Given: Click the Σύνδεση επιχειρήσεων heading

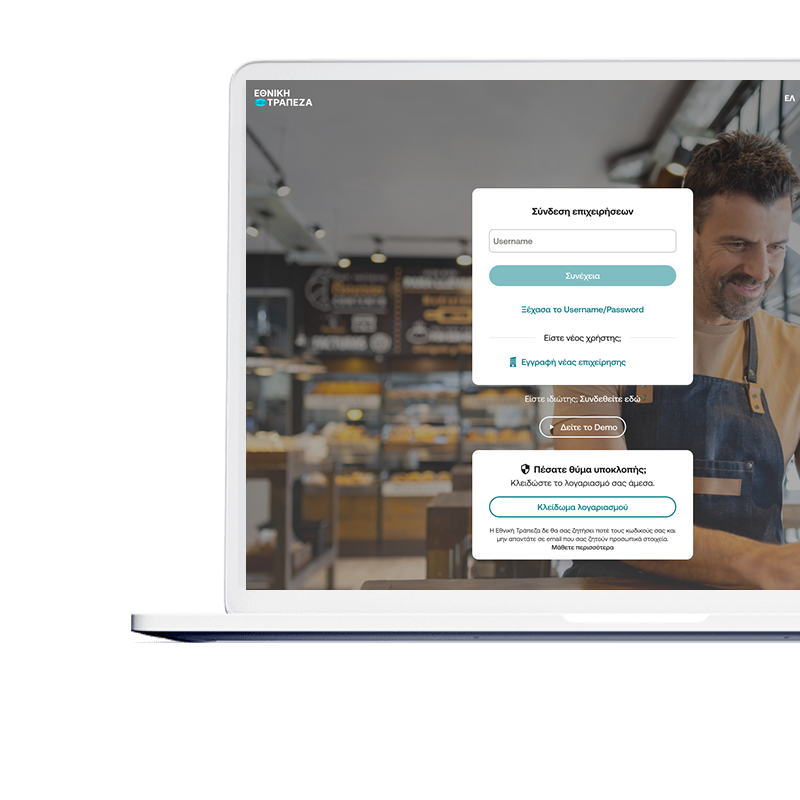Looking at the screenshot, I should 582,212.
